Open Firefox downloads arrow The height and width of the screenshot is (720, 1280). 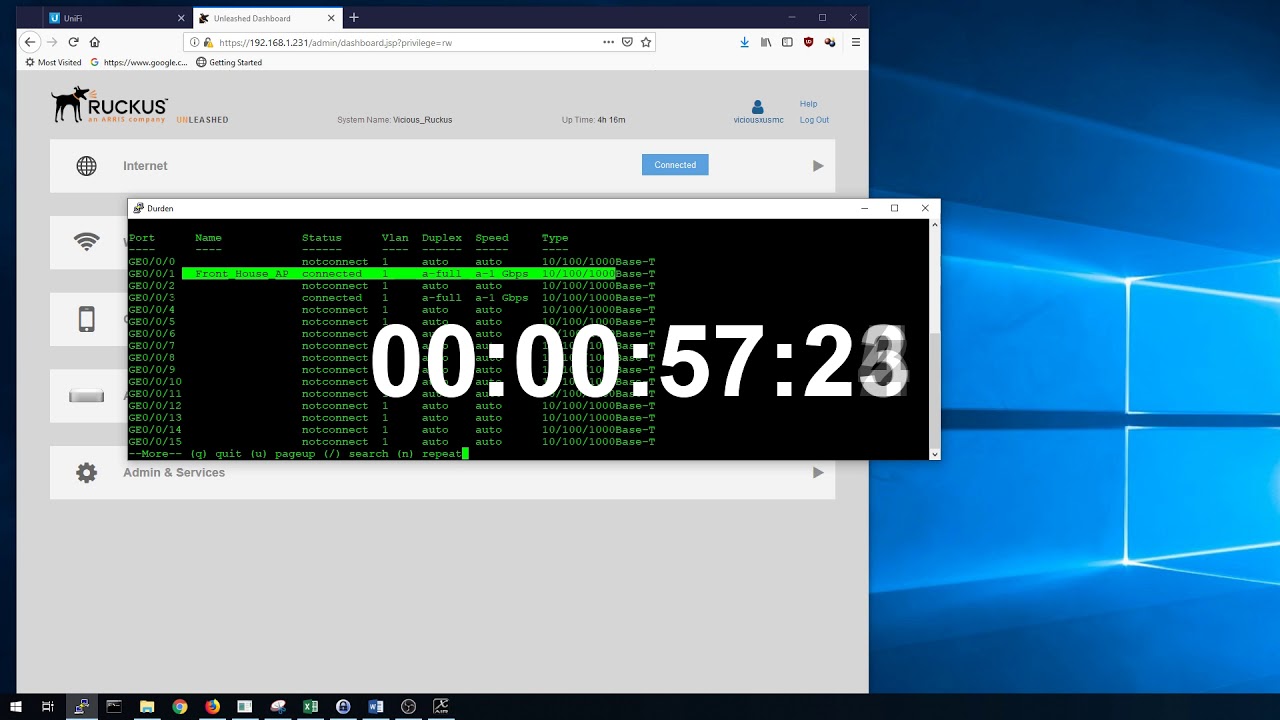(744, 42)
